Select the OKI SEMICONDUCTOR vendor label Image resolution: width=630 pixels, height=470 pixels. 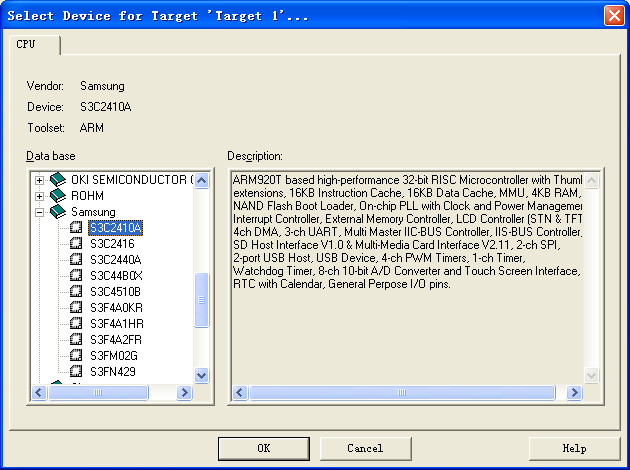(x=132, y=180)
